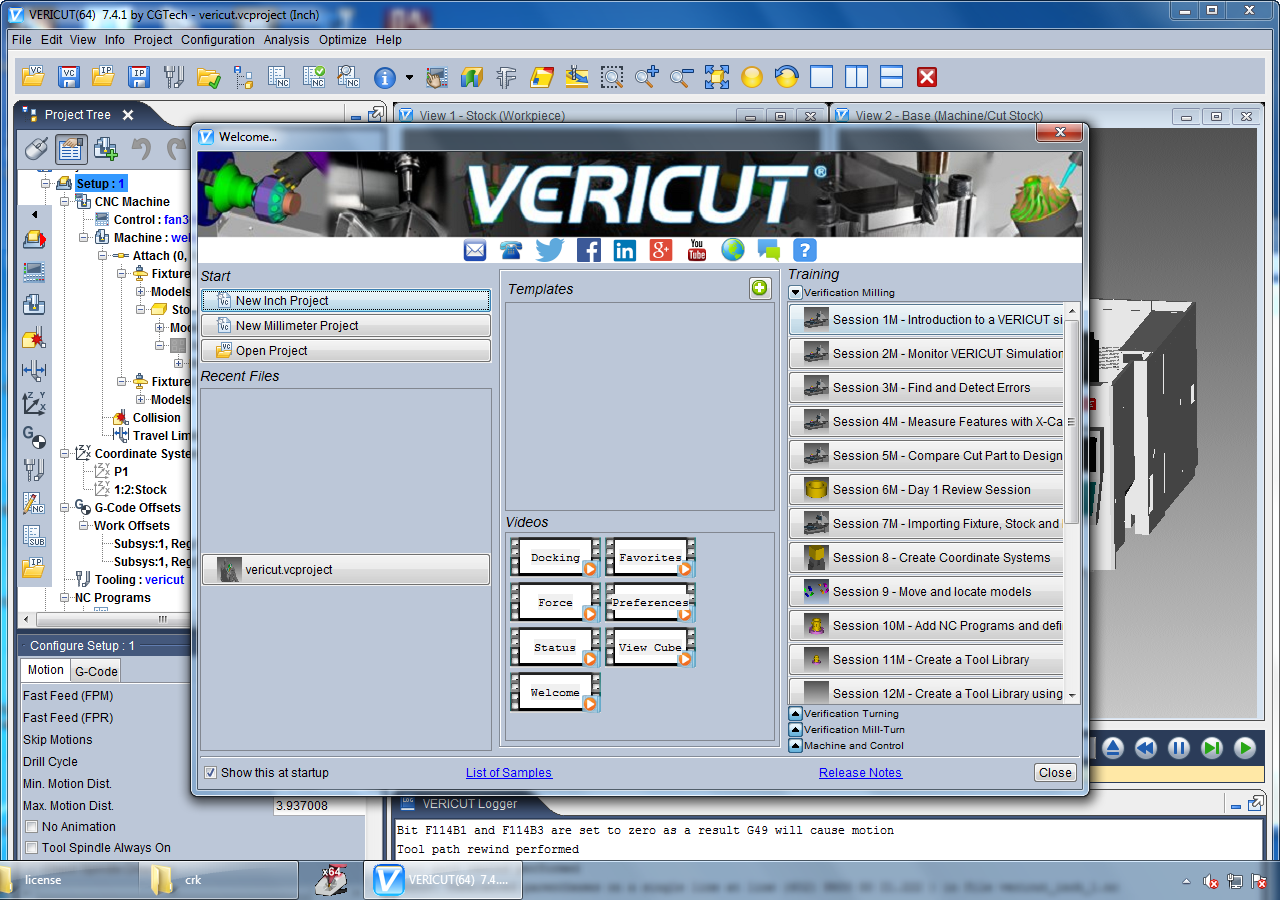Click Open In-Process file toolbar icon
Screen dimensions: 1280x900
[104, 77]
